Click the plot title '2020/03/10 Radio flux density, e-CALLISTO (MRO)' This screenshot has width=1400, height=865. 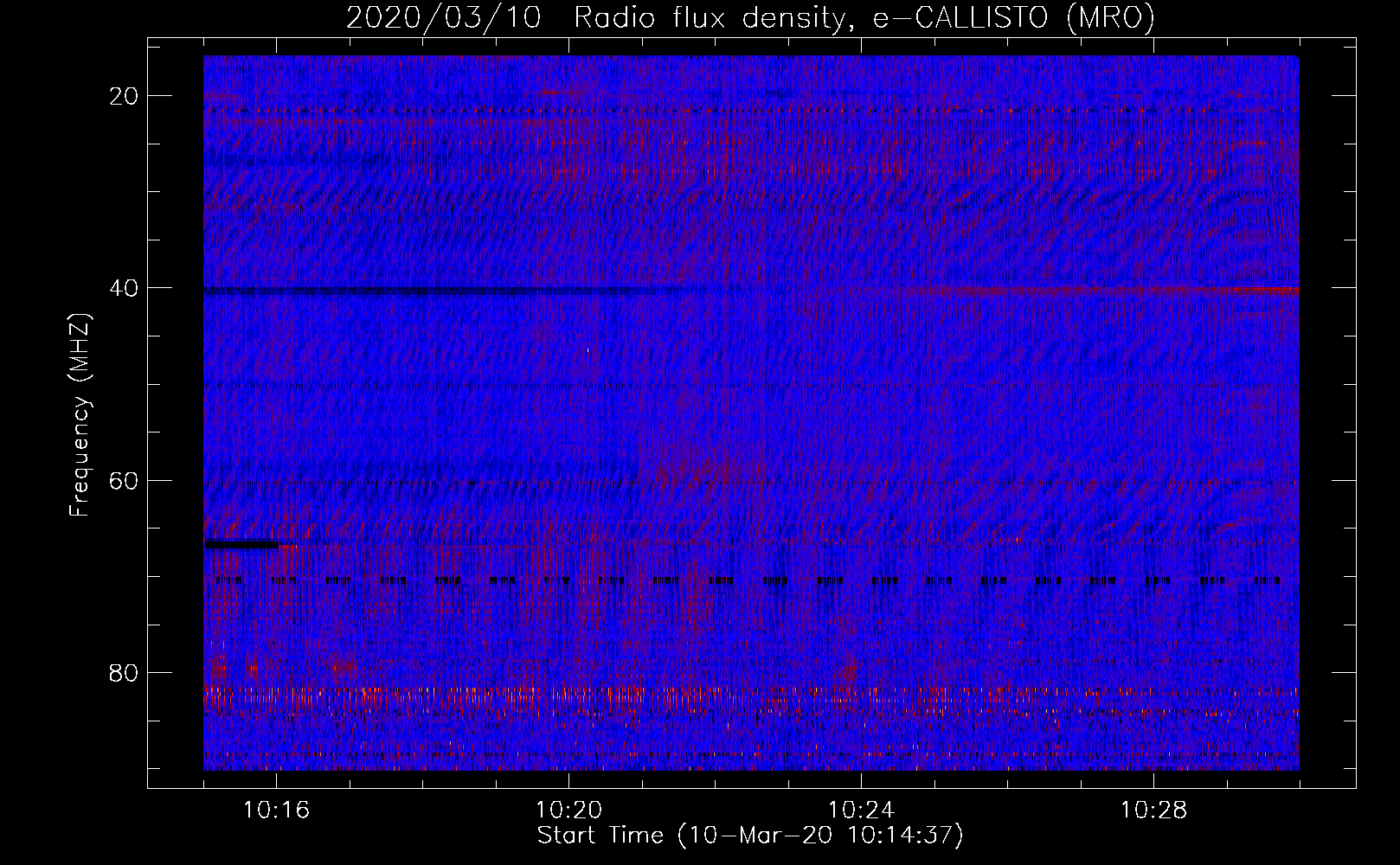(750, 17)
